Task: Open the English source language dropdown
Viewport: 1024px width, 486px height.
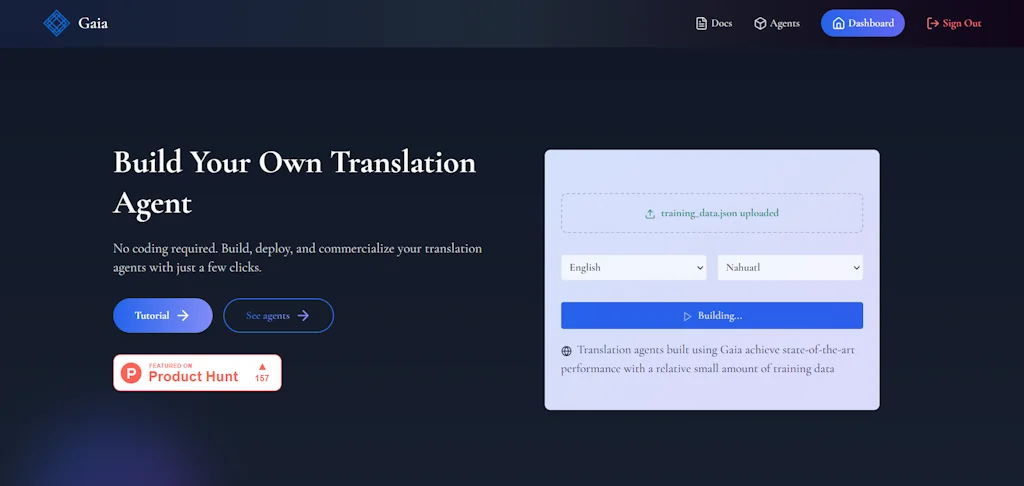Action: click(x=634, y=268)
